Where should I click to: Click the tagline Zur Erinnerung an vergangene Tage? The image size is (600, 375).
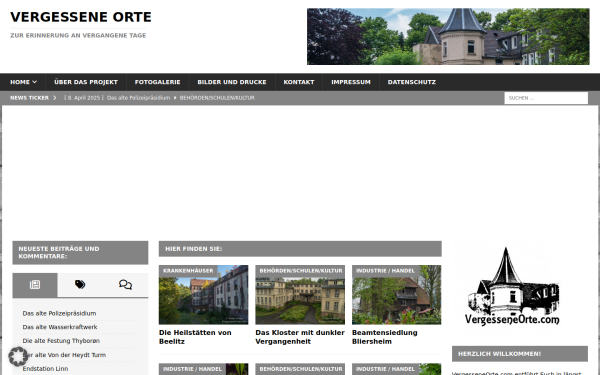78,35
